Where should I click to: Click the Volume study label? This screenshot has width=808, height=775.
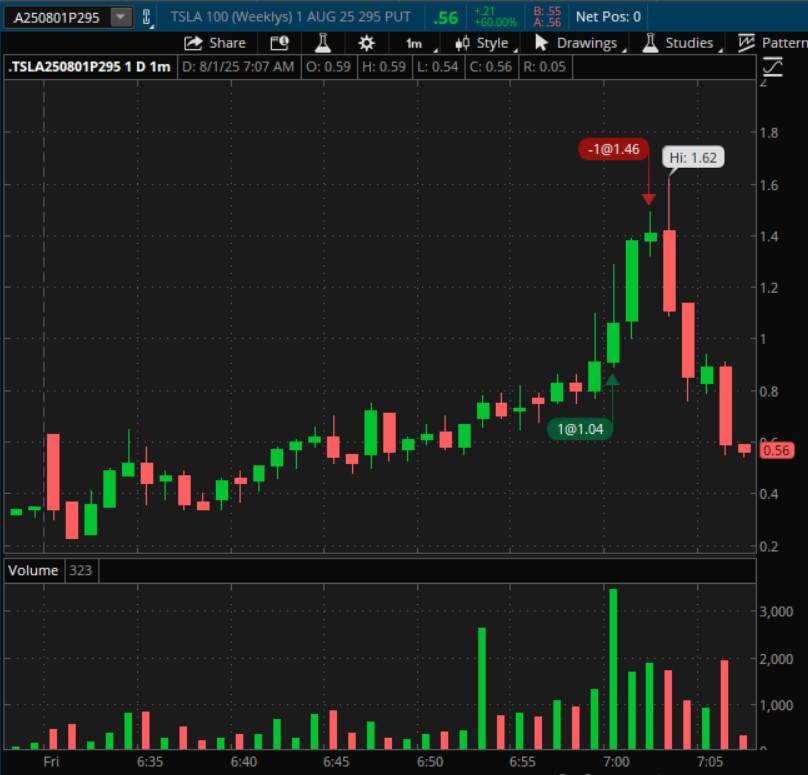(x=33, y=570)
